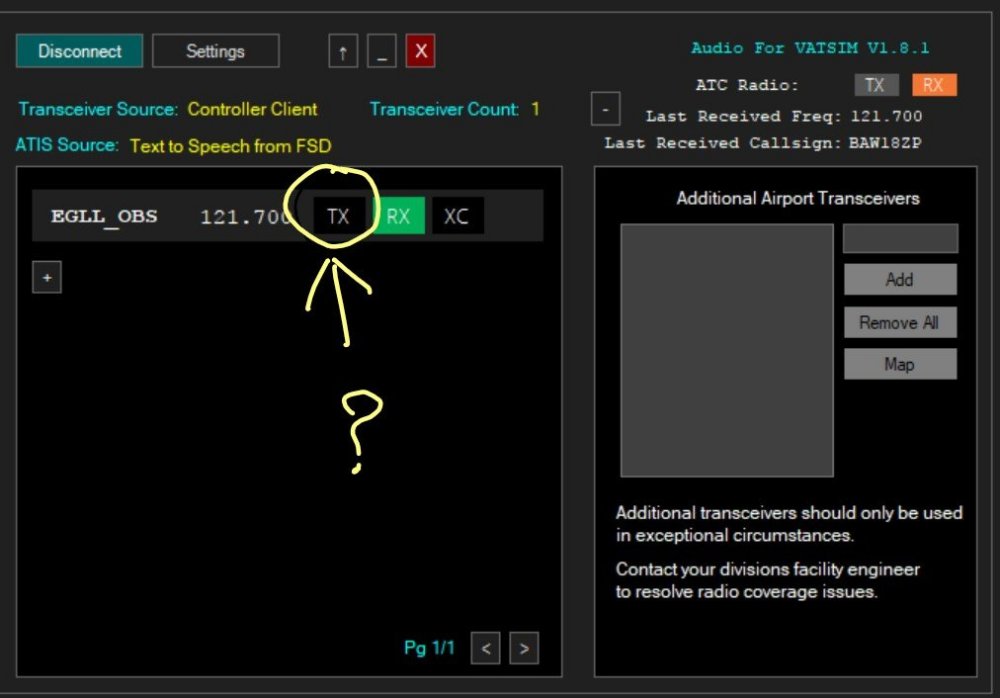The height and width of the screenshot is (698, 1000).
Task: Click the airport text field above Add
Action: pos(900,238)
